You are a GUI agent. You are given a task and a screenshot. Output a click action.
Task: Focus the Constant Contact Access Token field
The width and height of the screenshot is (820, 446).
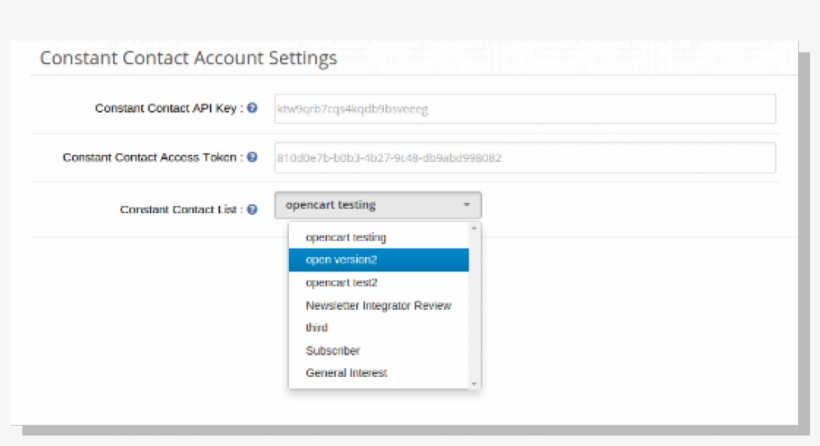pos(525,158)
